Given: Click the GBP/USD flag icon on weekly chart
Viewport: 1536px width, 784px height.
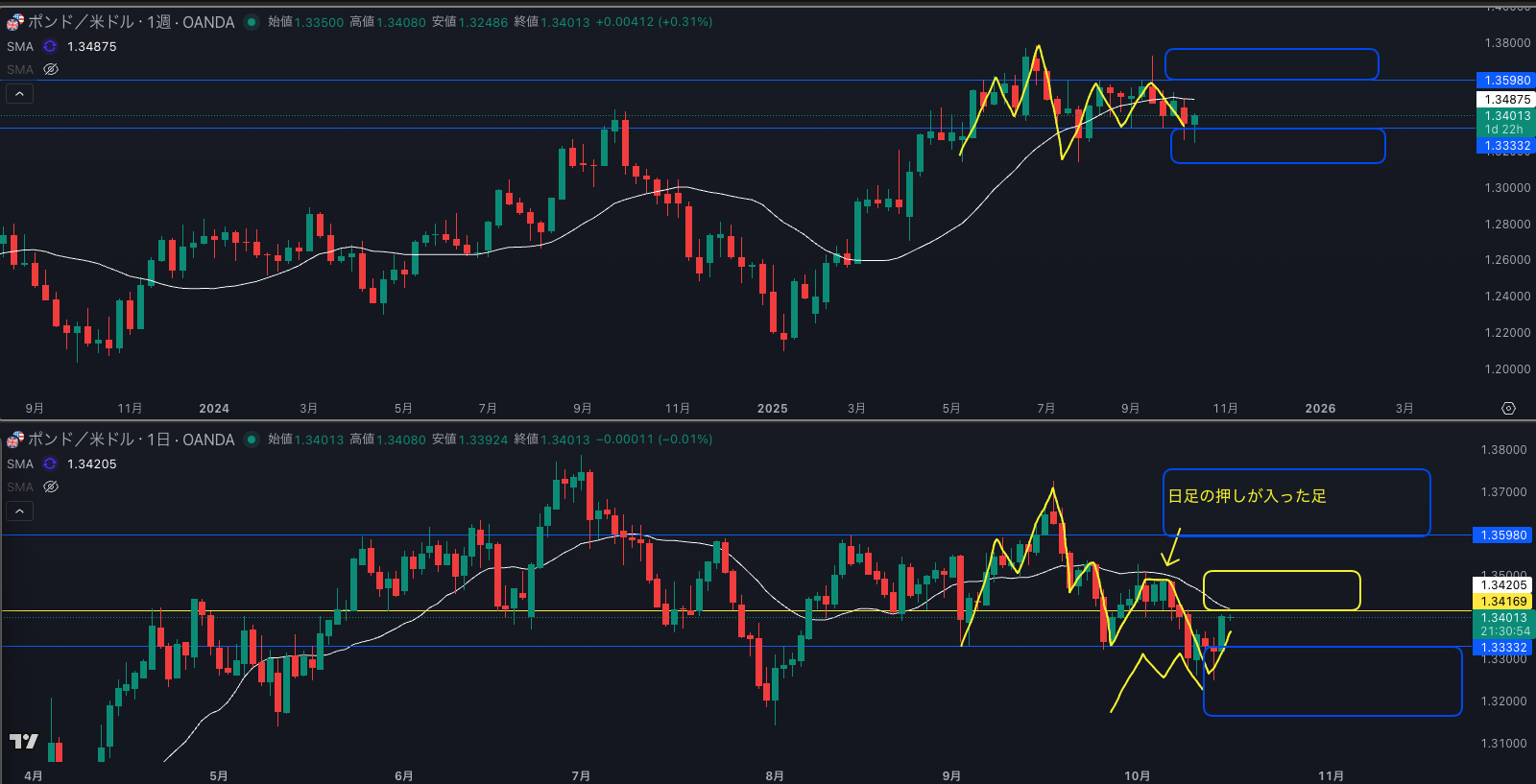Looking at the screenshot, I should pyautogui.click(x=15, y=22).
